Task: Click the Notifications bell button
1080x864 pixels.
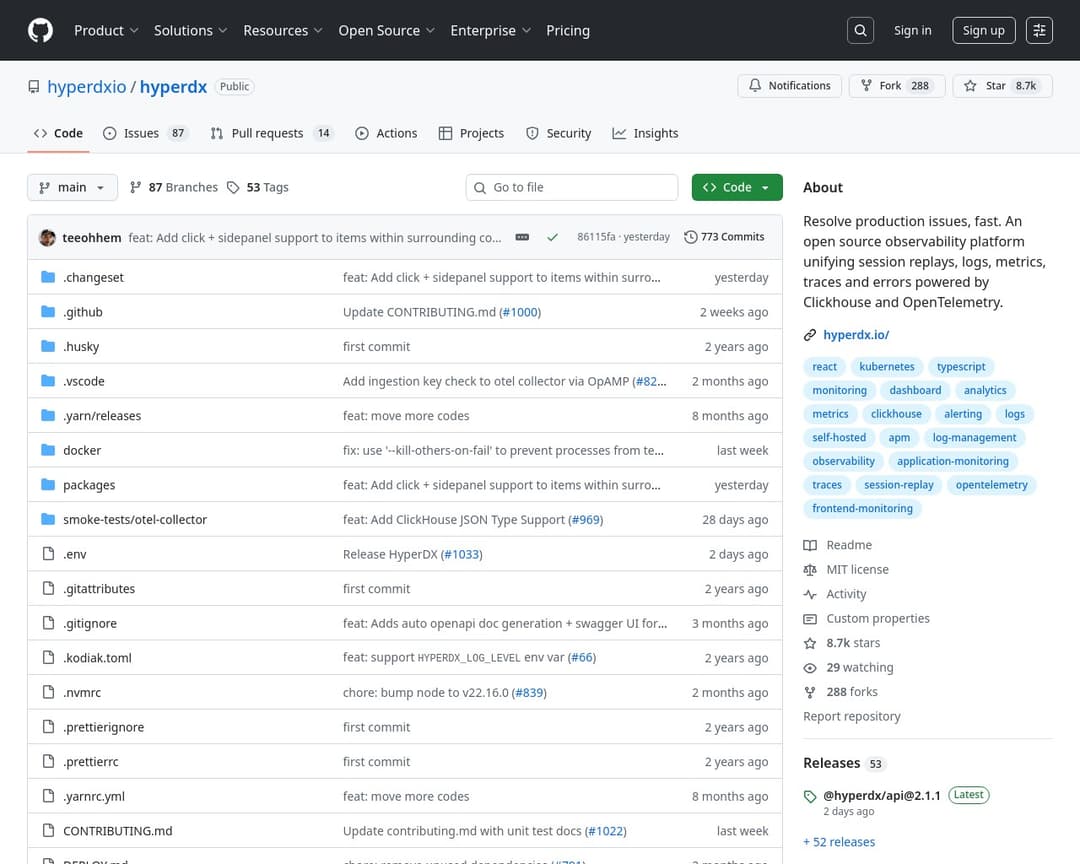Action: click(x=789, y=86)
